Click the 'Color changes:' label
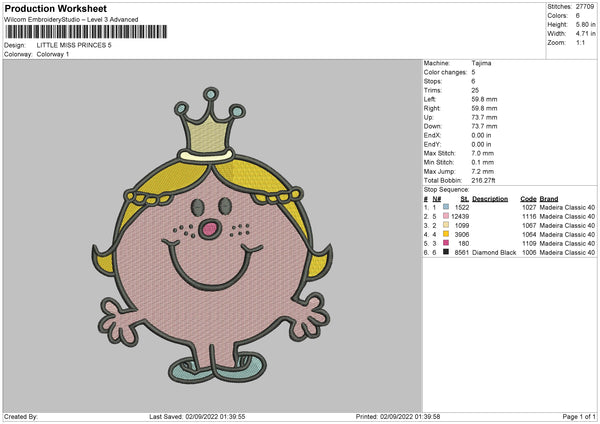The width and height of the screenshot is (600, 424). coord(445,72)
